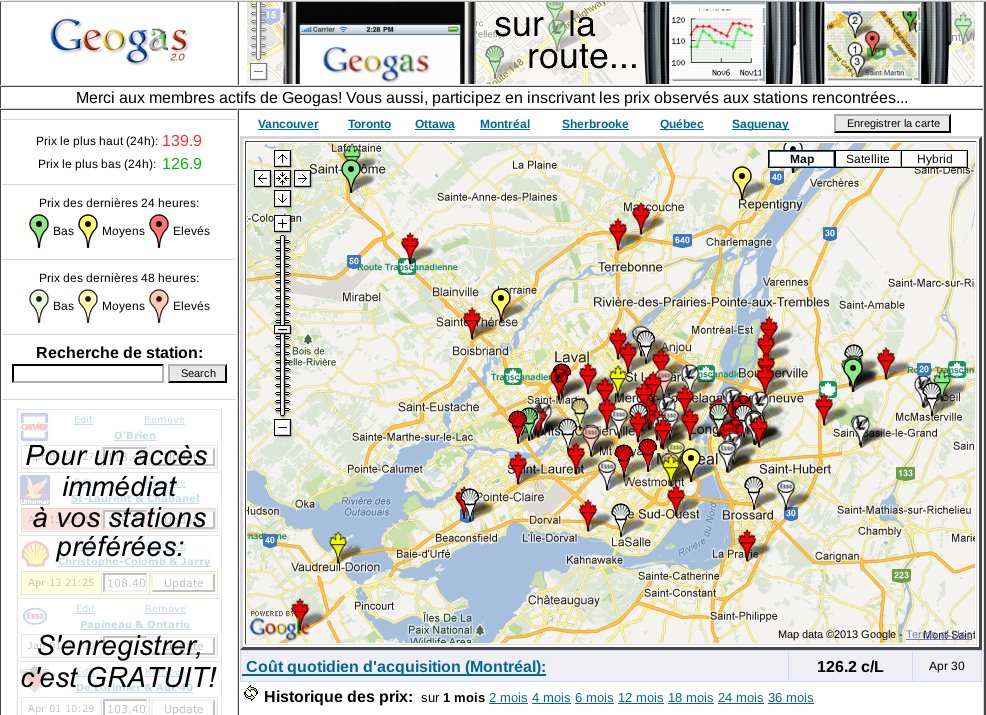
Task: Click the Geogas 2.0 logo
Action: click(119, 41)
